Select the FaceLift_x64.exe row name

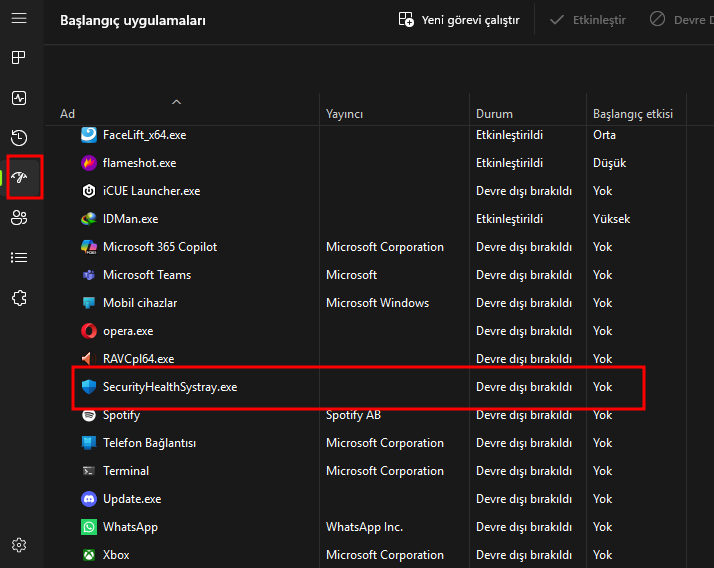[x=144, y=135]
